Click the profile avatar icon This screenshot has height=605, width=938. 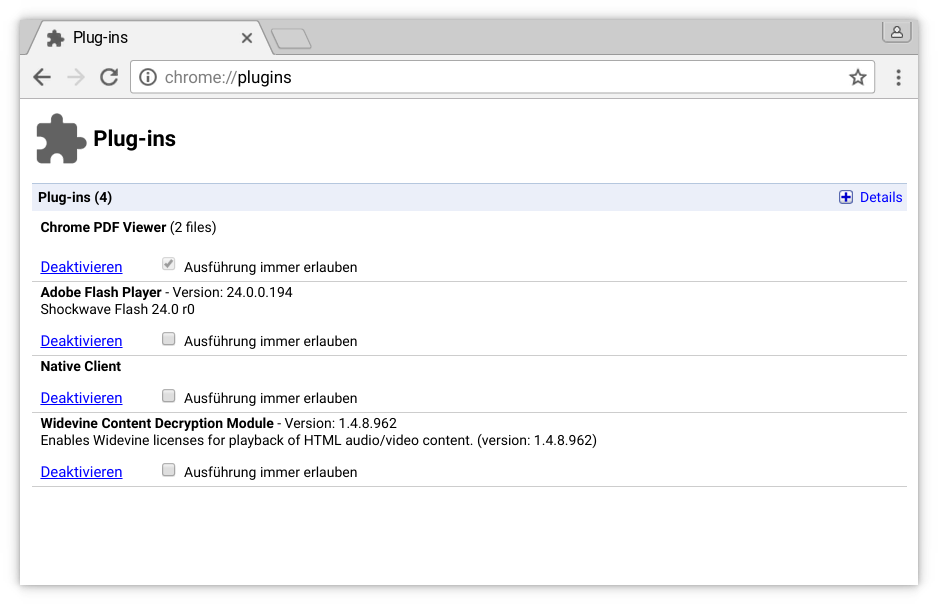tap(896, 32)
